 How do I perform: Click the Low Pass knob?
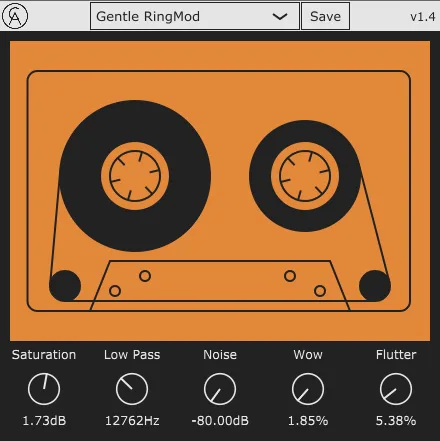132,389
